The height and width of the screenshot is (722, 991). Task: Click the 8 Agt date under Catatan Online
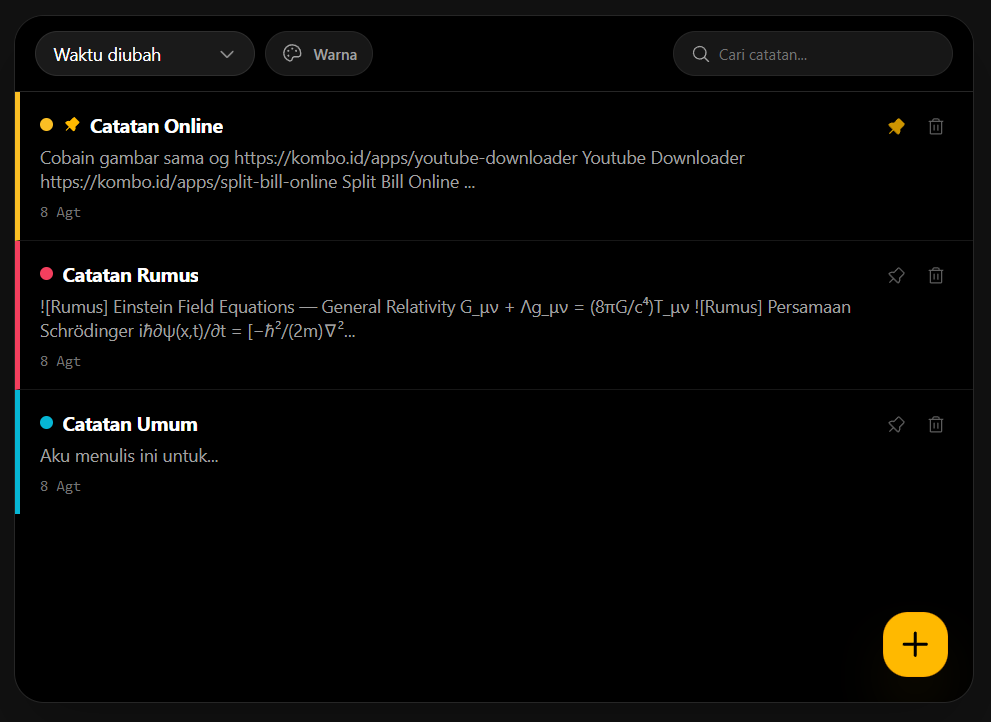[x=61, y=212]
